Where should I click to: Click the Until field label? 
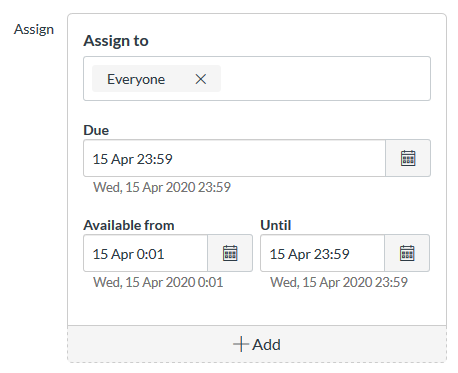click(276, 225)
